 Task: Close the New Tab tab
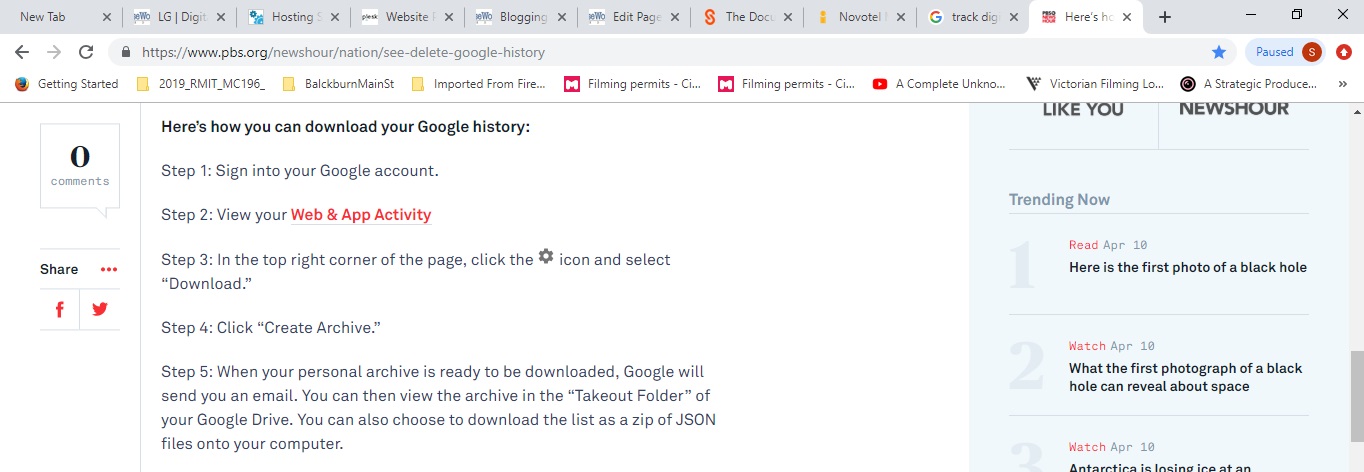coord(107,17)
